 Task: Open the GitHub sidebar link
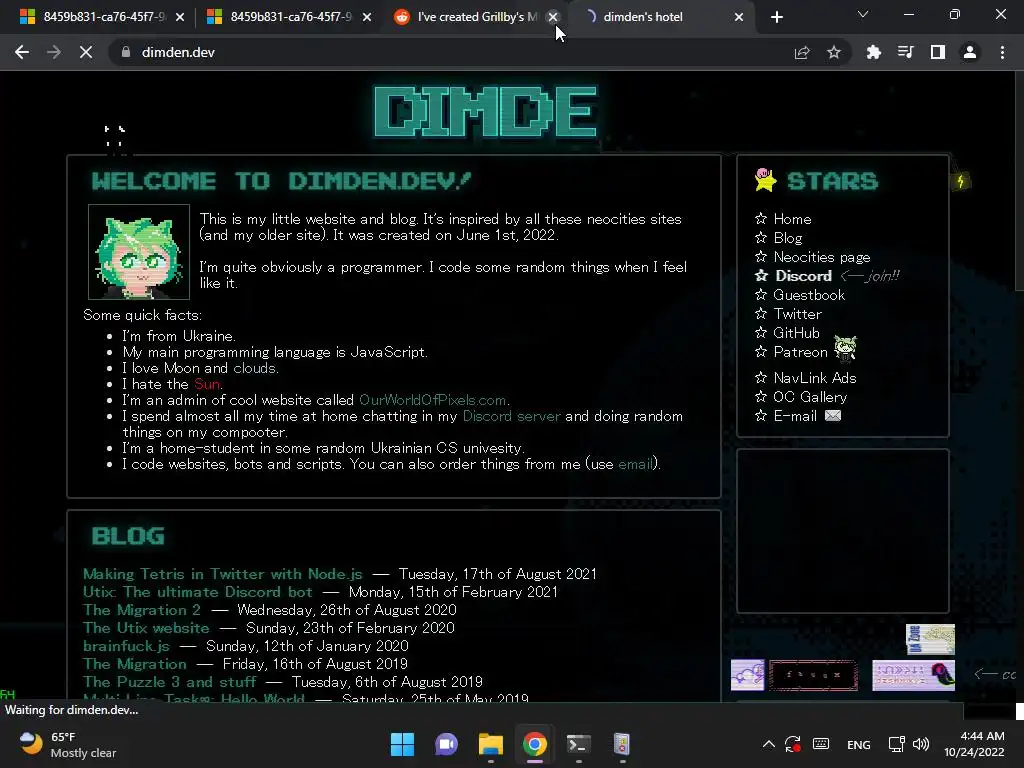796,332
